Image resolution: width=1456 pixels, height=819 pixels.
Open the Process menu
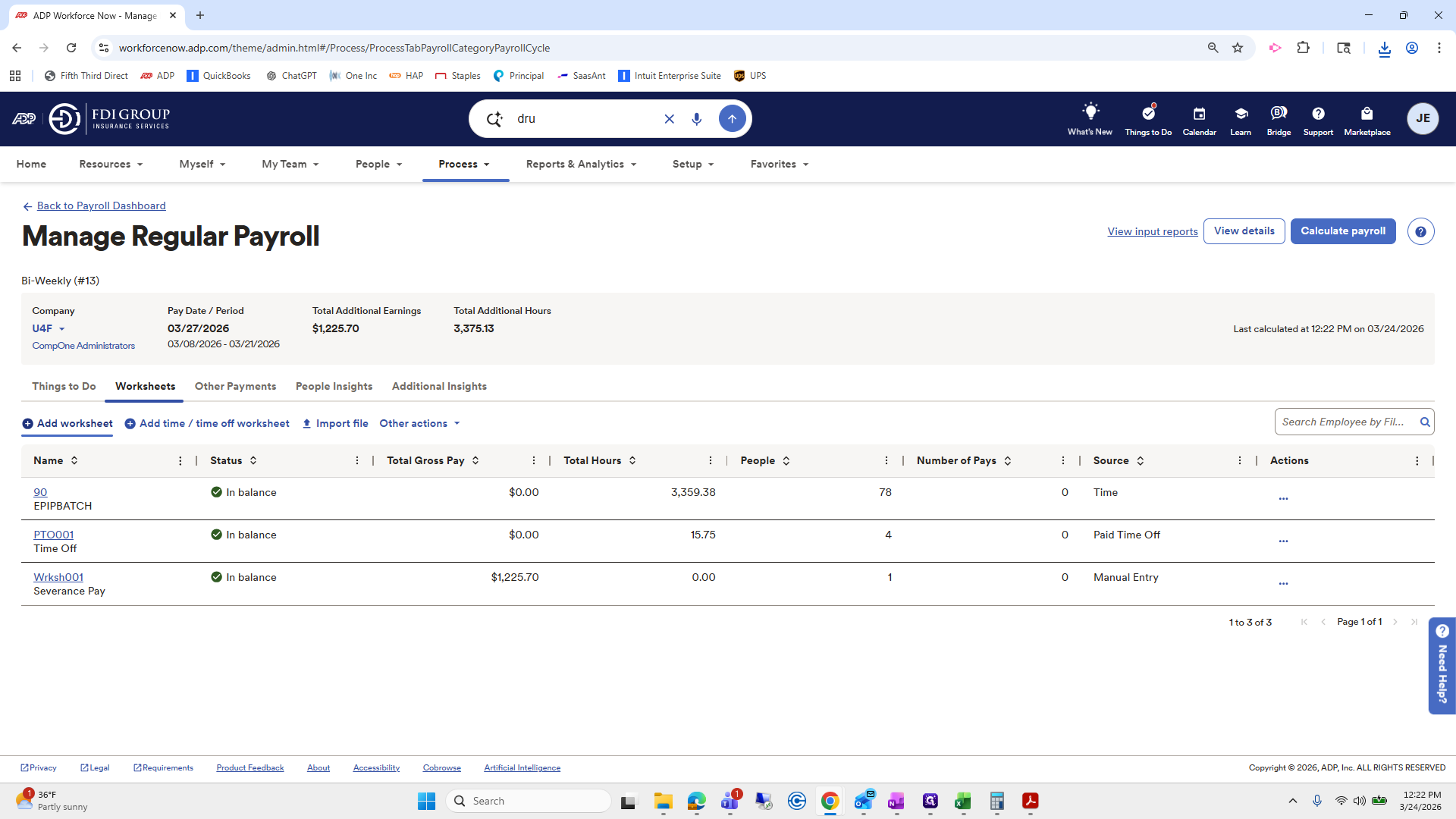pyautogui.click(x=464, y=164)
